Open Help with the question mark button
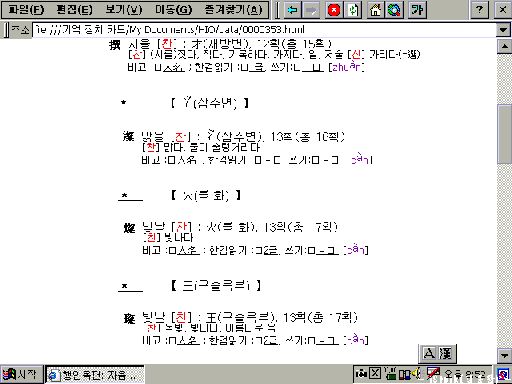Image resolution: width=512 pixels, height=384 pixels. pos(479,10)
